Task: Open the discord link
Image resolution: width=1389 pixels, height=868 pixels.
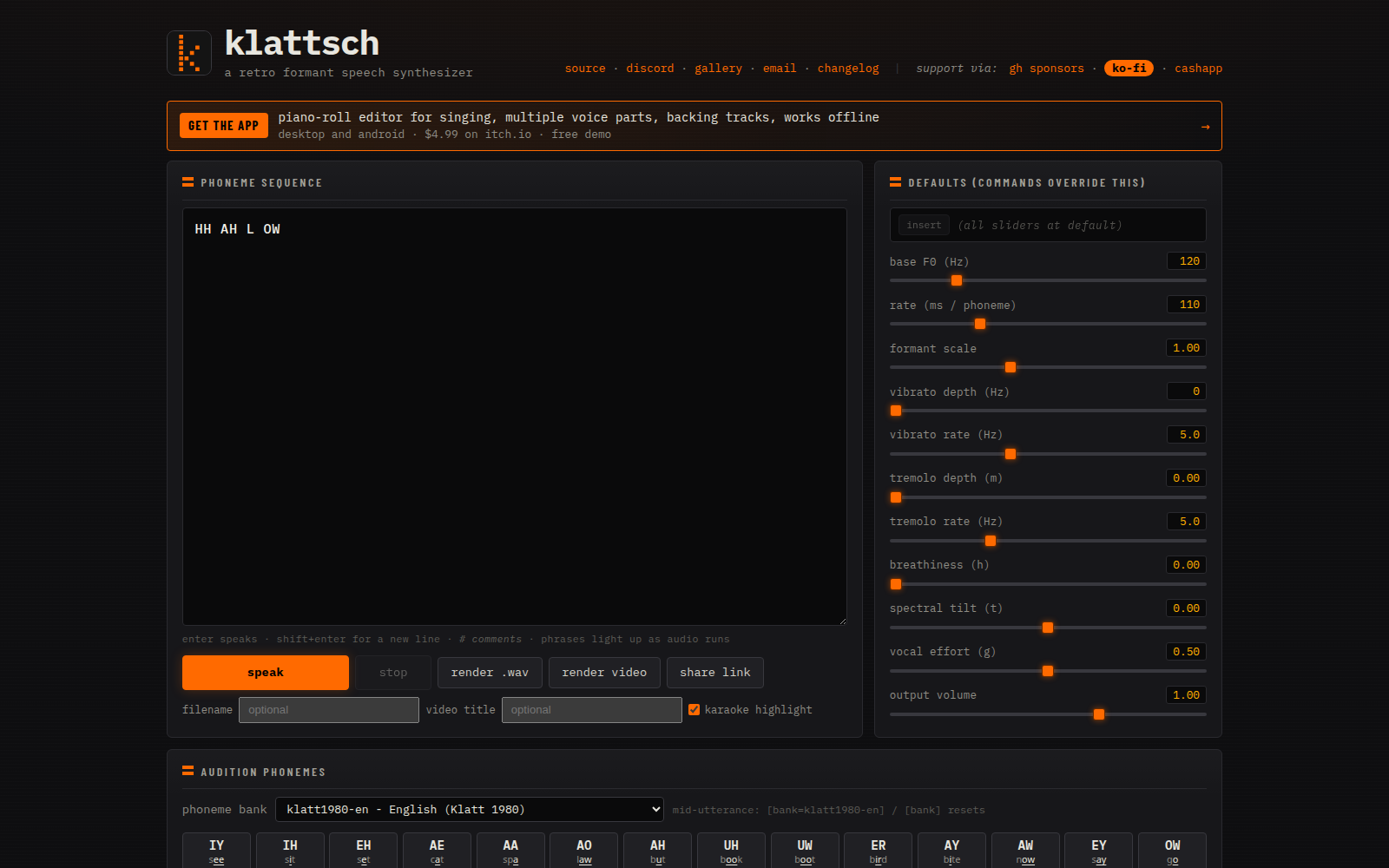Action: (x=650, y=69)
